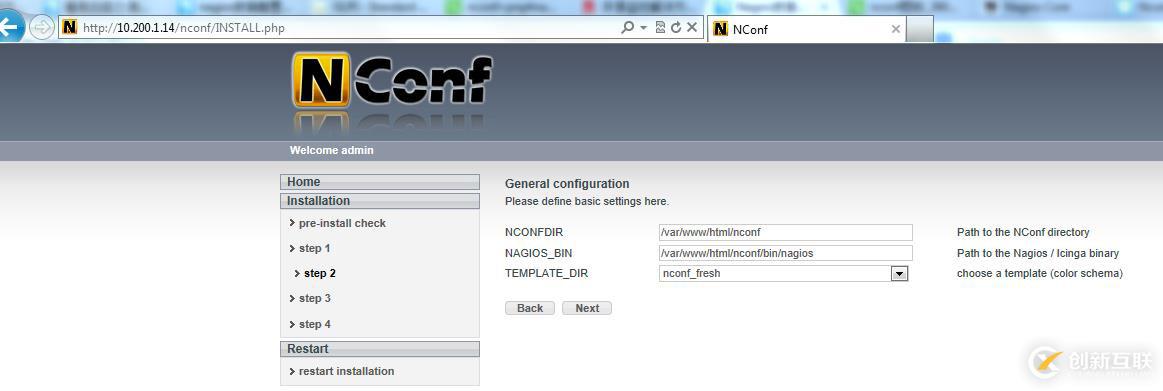Image resolution: width=1163 pixels, height=391 pixels.
Task: Select step 2 in sidebar
Action: [320, 274]
